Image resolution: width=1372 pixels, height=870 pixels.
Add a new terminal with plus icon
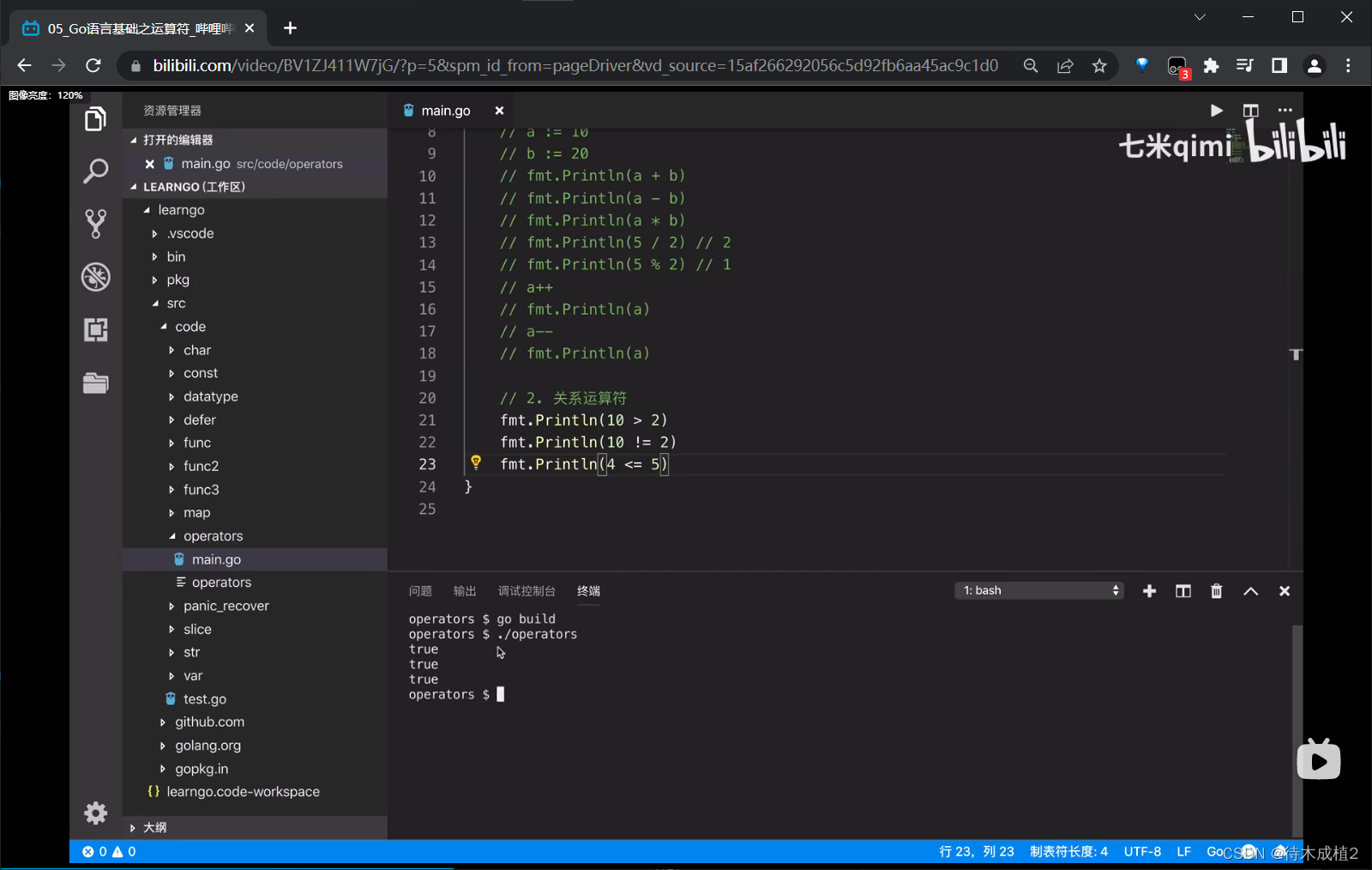coord(1149,591)
